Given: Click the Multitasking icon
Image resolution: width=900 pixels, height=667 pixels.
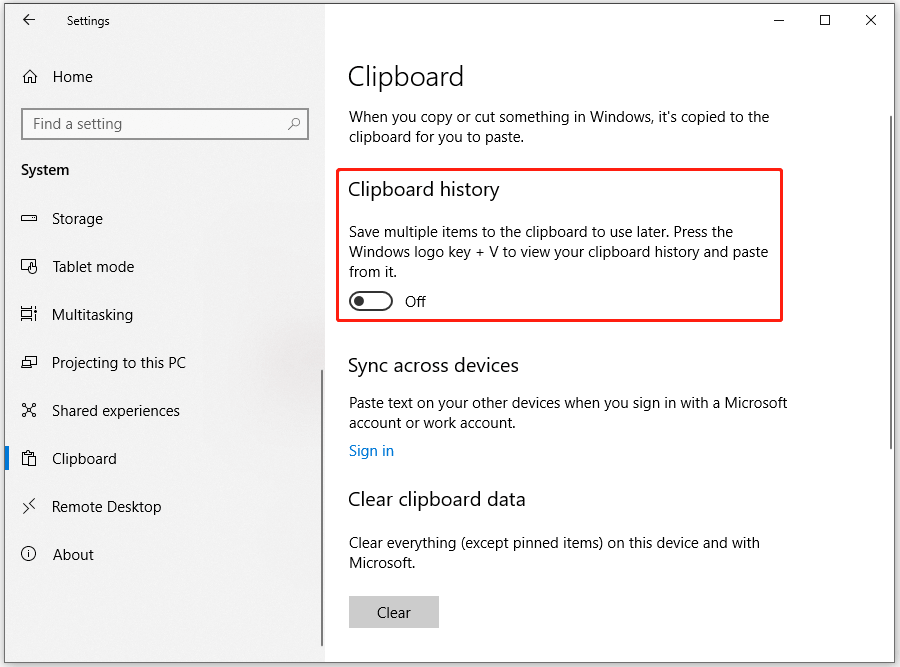Looking at the screenshot, I should pyautogui.click(x=30, y=315).
